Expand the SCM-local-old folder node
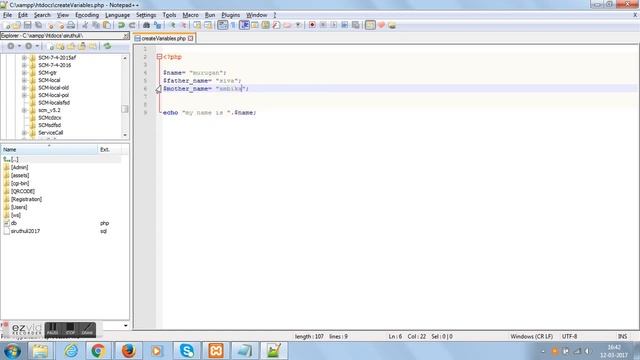 pos(24,88)
